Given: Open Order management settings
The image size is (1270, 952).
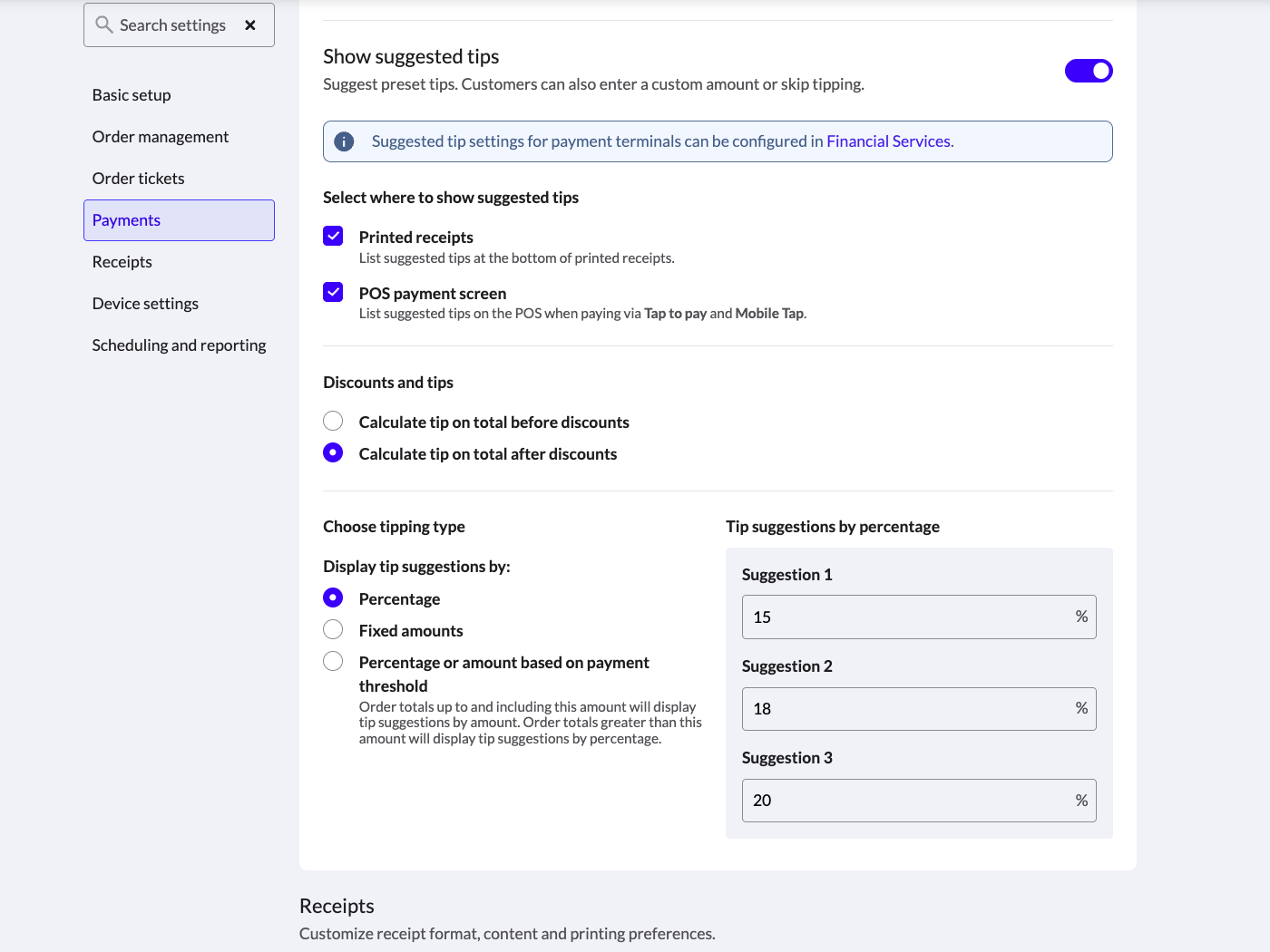Looking at the screenshot, I should click(x=160, y=136).
